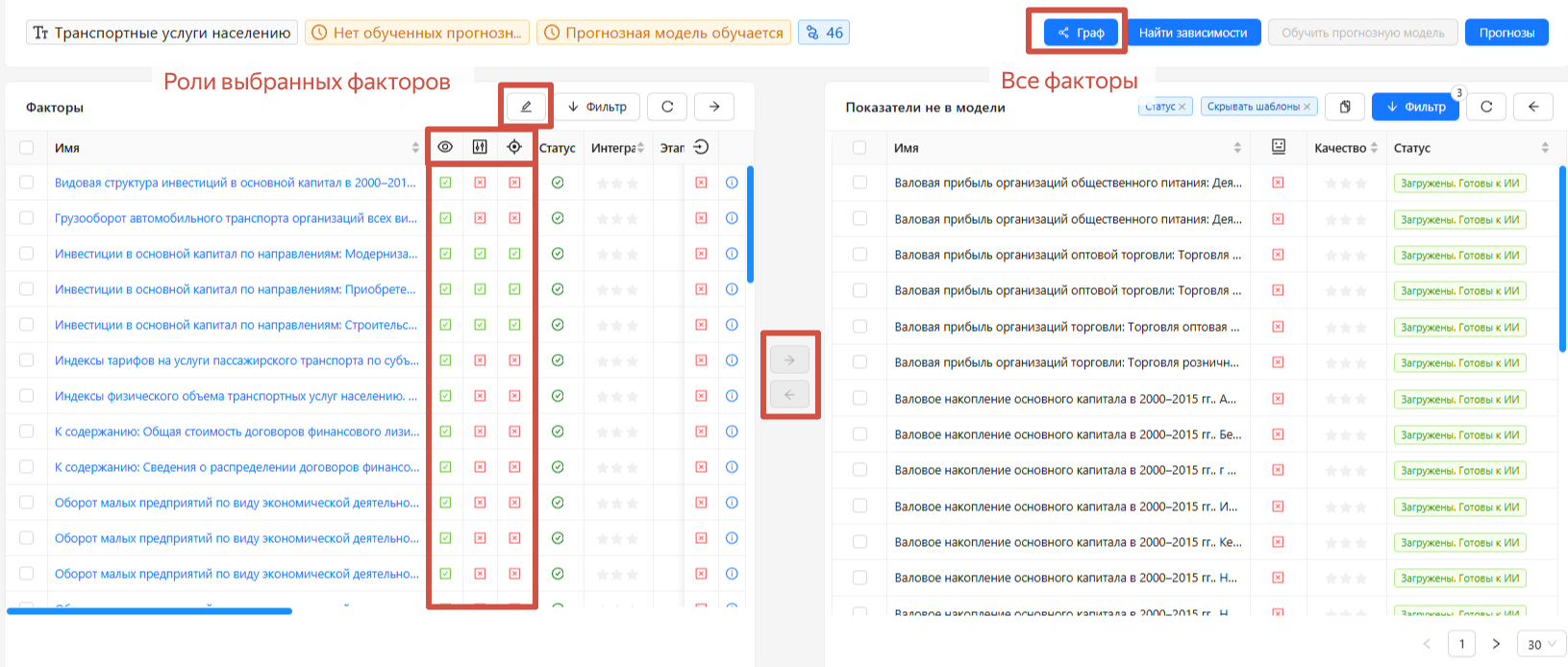Move selected factors right with middle arrow
The image size is (1568, 667).
coord(789,360)
